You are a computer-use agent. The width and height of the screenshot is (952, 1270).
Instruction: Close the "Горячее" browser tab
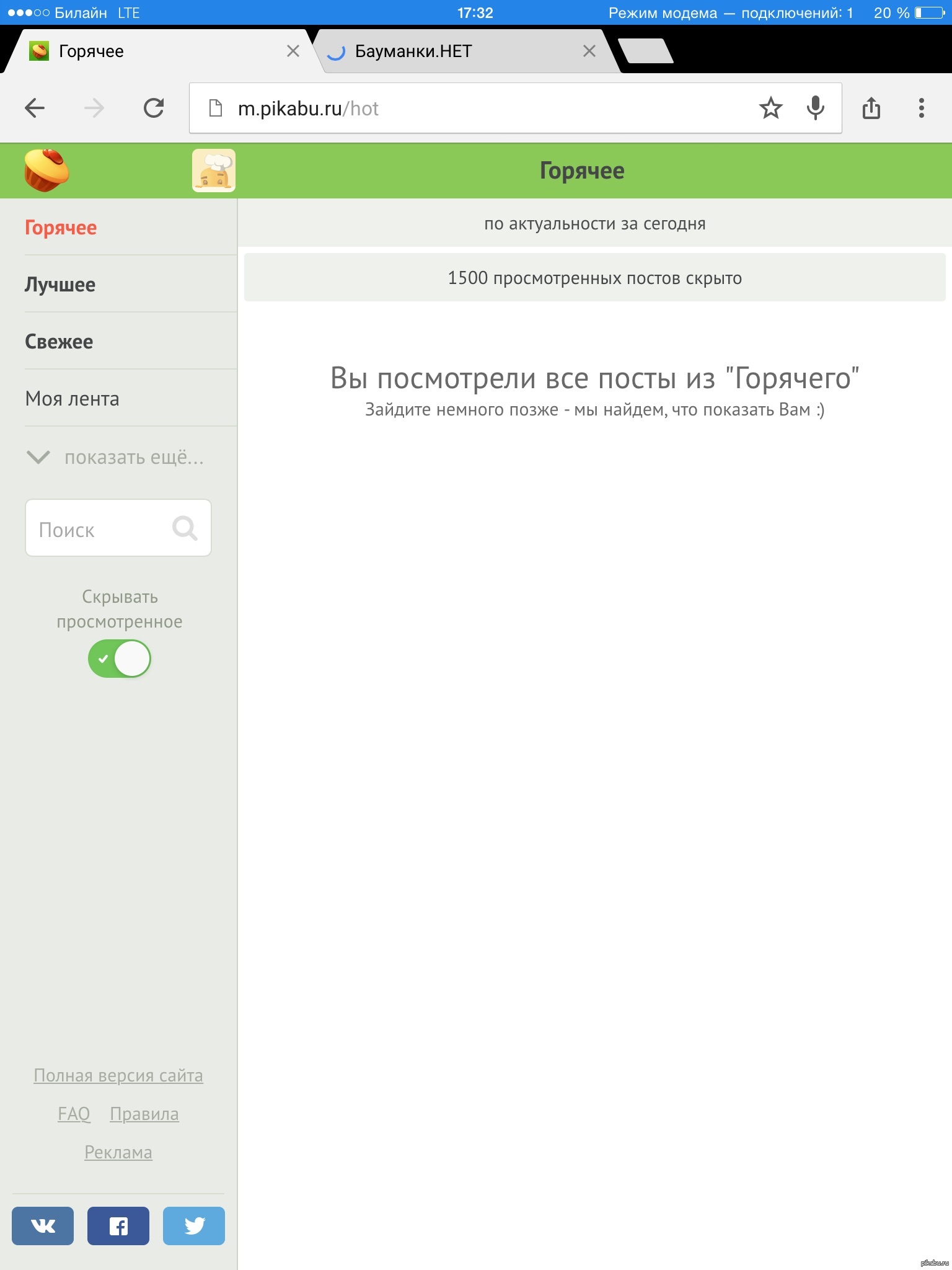(x=293, y=51)
